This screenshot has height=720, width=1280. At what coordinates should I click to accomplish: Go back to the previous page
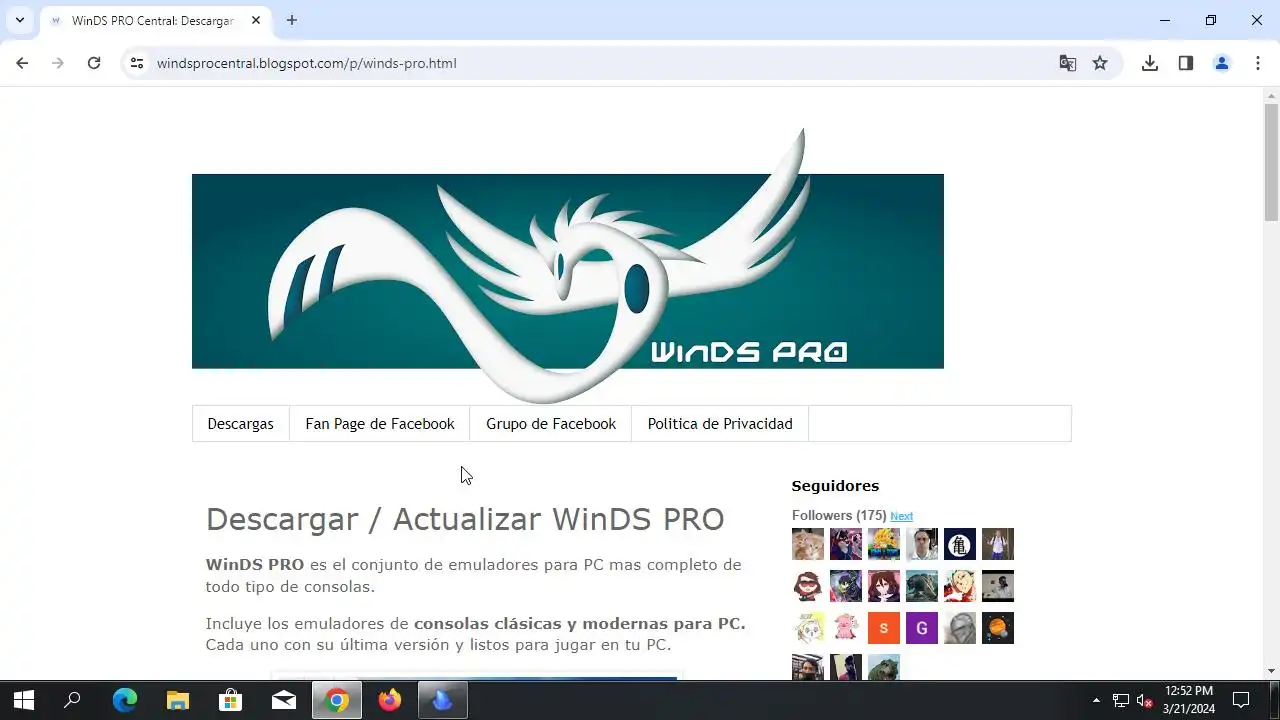click(22, 63)
